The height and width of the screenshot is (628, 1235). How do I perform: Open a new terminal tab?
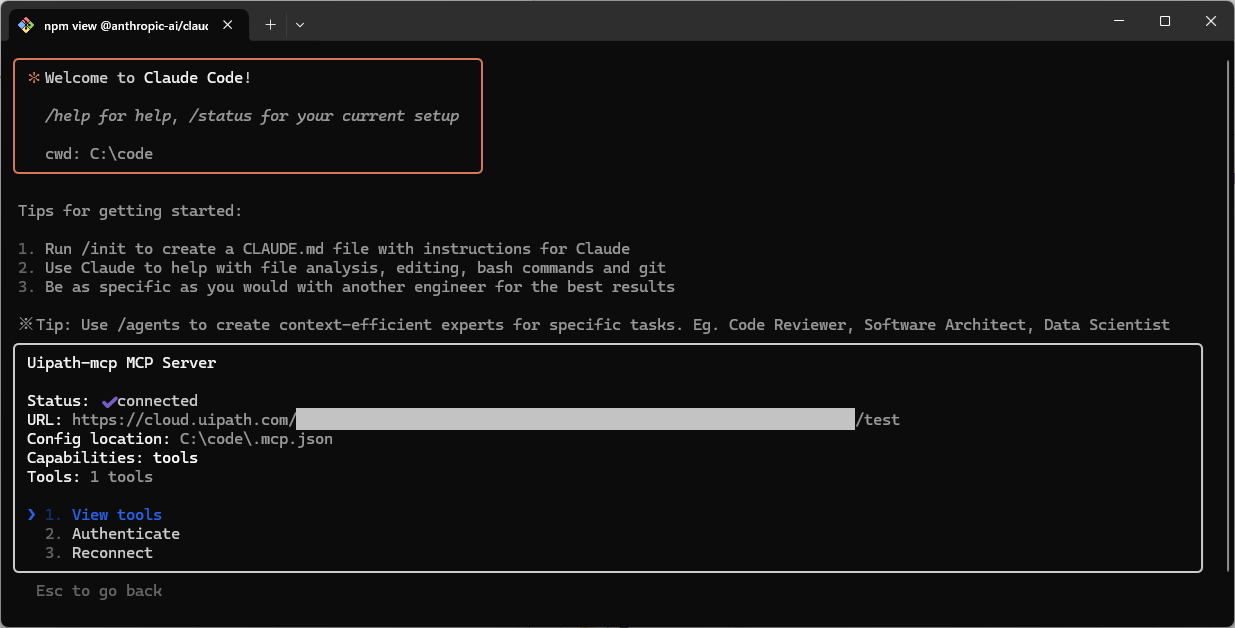click(270, 25)
